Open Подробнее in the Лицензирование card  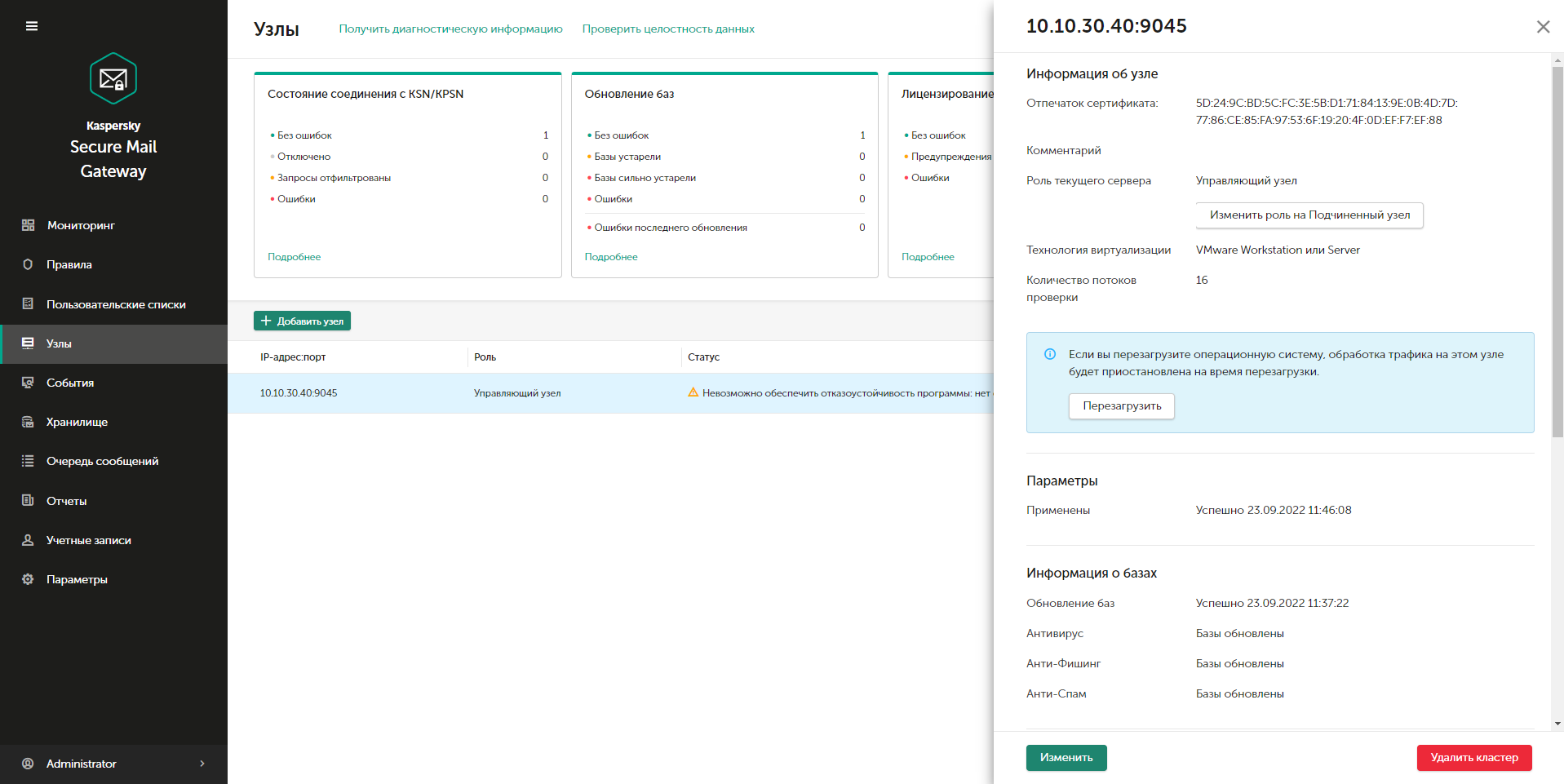[x=928, y=256]
